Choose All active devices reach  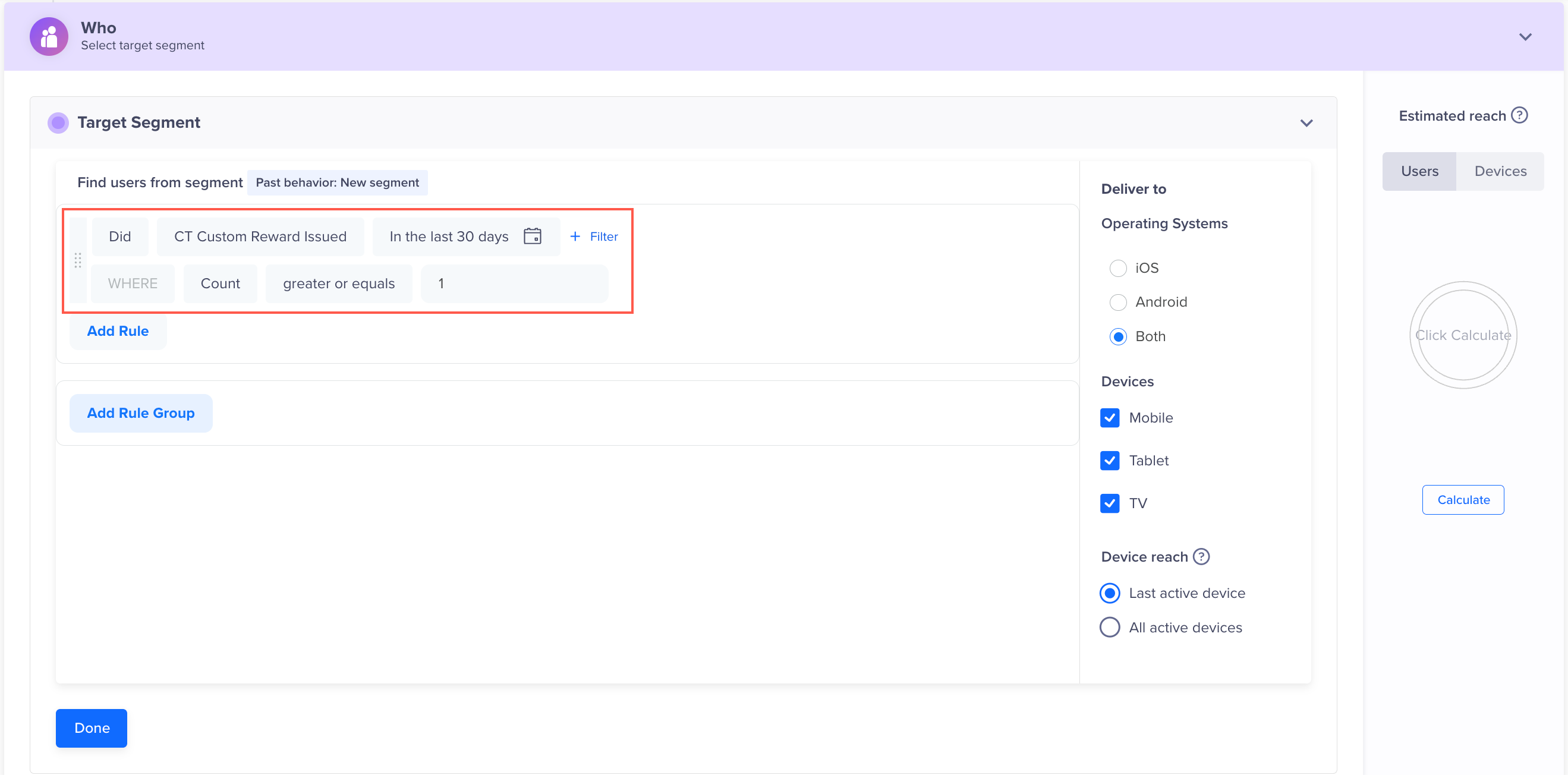pos(1110,627)
